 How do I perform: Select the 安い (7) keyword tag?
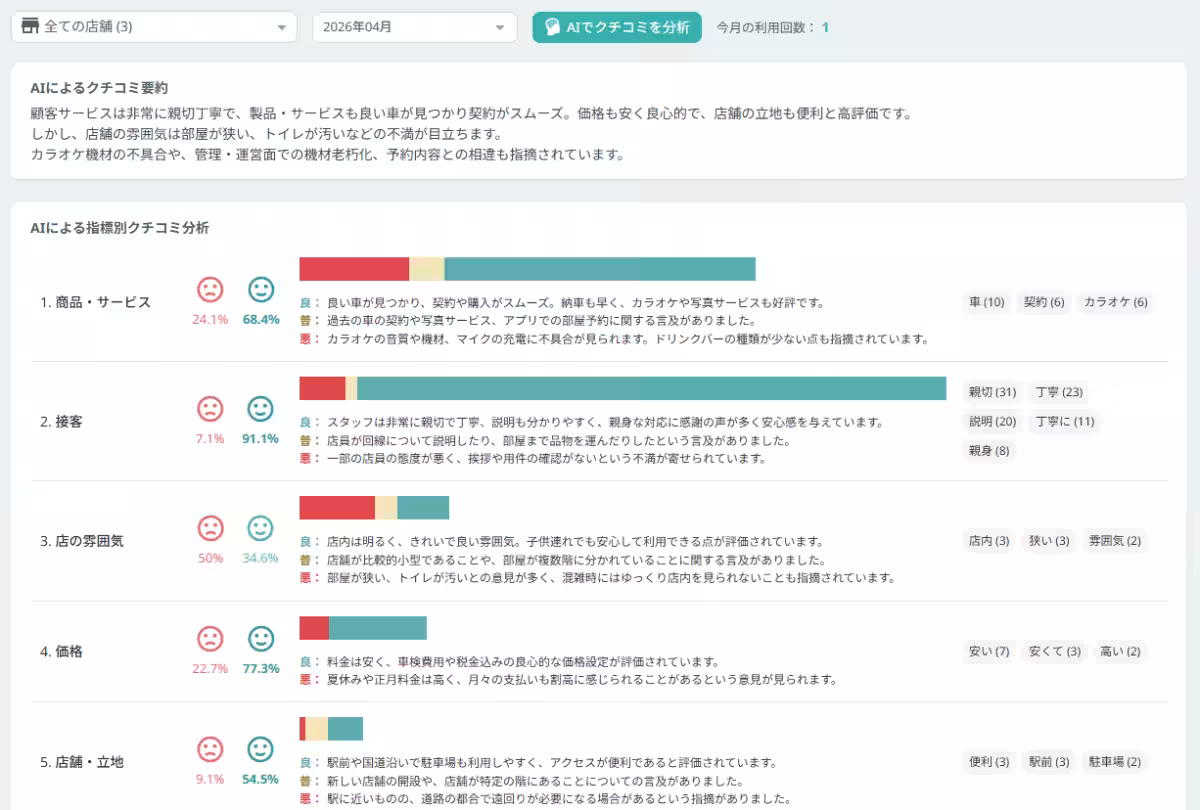pyautogui.click(x=989, y=651)
